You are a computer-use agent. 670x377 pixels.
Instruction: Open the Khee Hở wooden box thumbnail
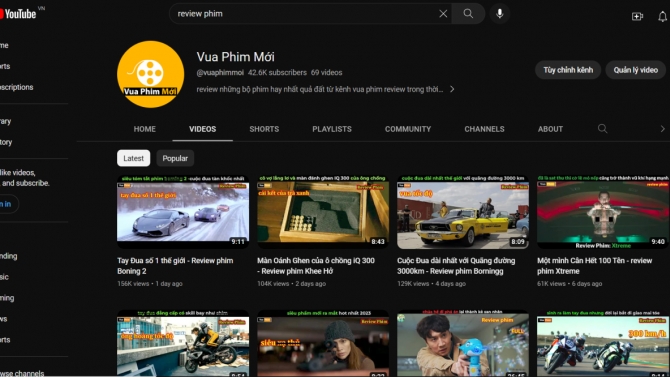(323, 212)
